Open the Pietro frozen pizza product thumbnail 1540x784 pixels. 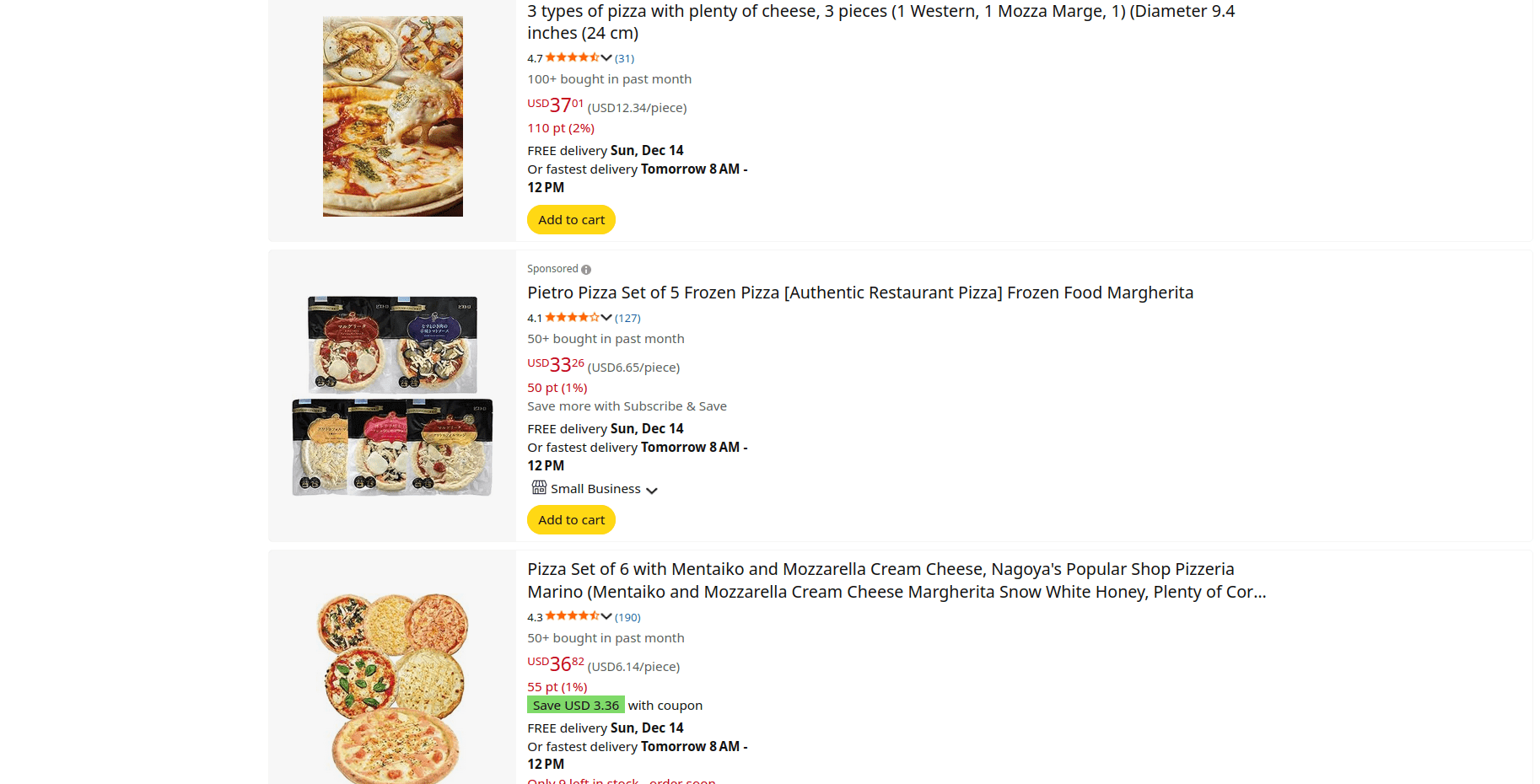tap(392, 395)
